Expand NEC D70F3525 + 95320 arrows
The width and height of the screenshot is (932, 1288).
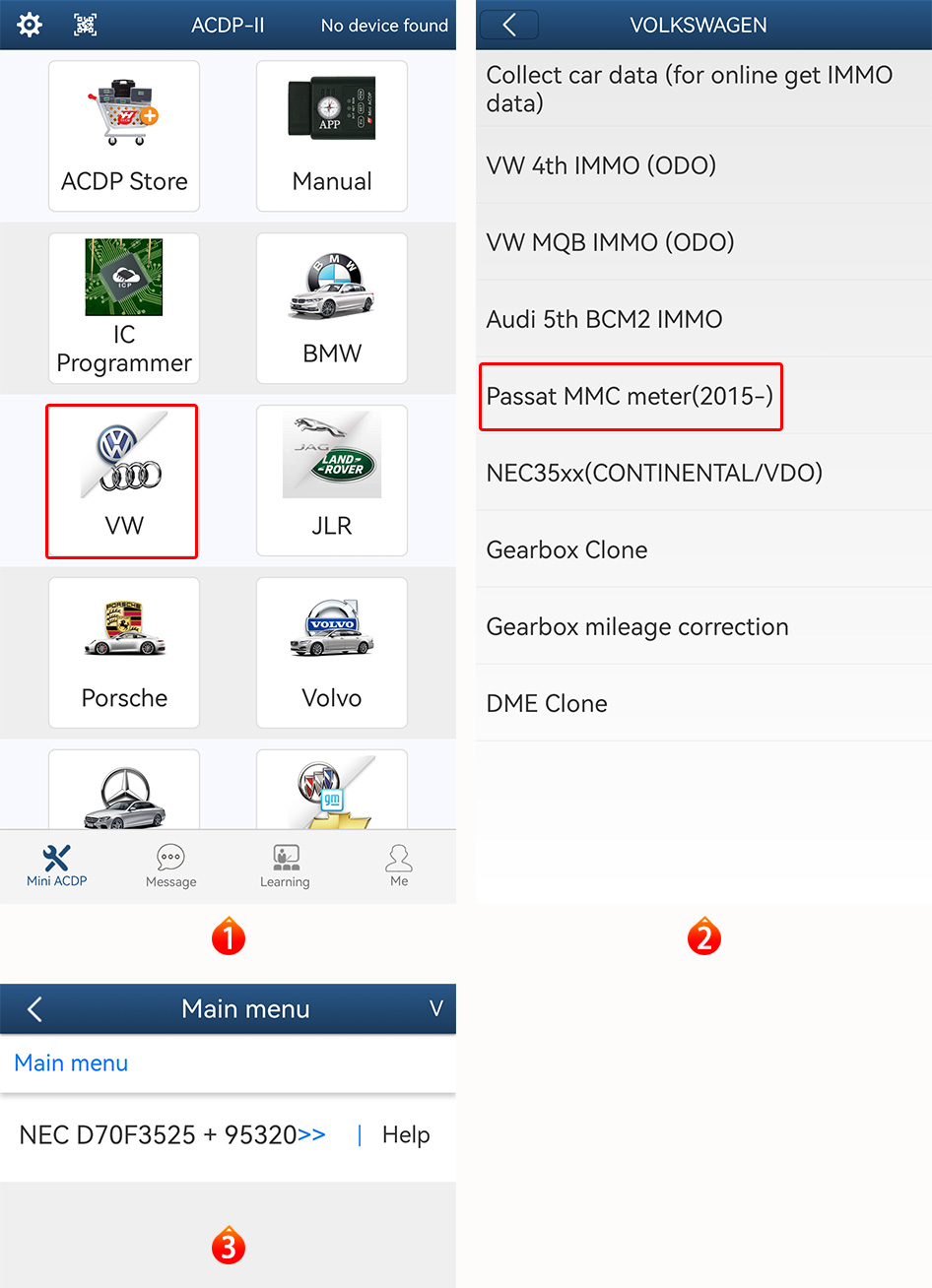click(311, 1135)
